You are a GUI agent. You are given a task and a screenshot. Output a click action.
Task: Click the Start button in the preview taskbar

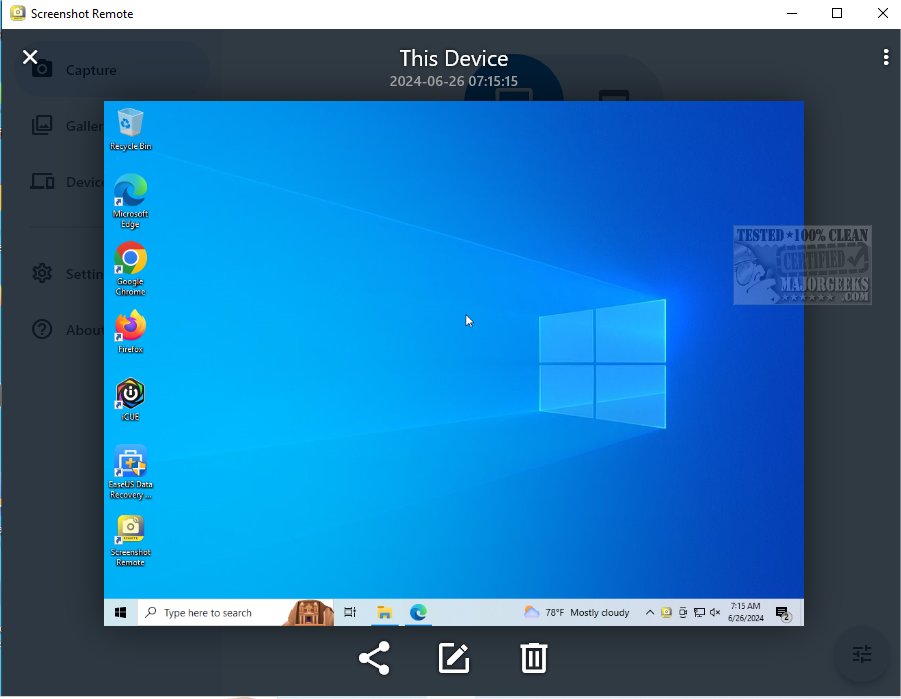(x=120, y=612)
